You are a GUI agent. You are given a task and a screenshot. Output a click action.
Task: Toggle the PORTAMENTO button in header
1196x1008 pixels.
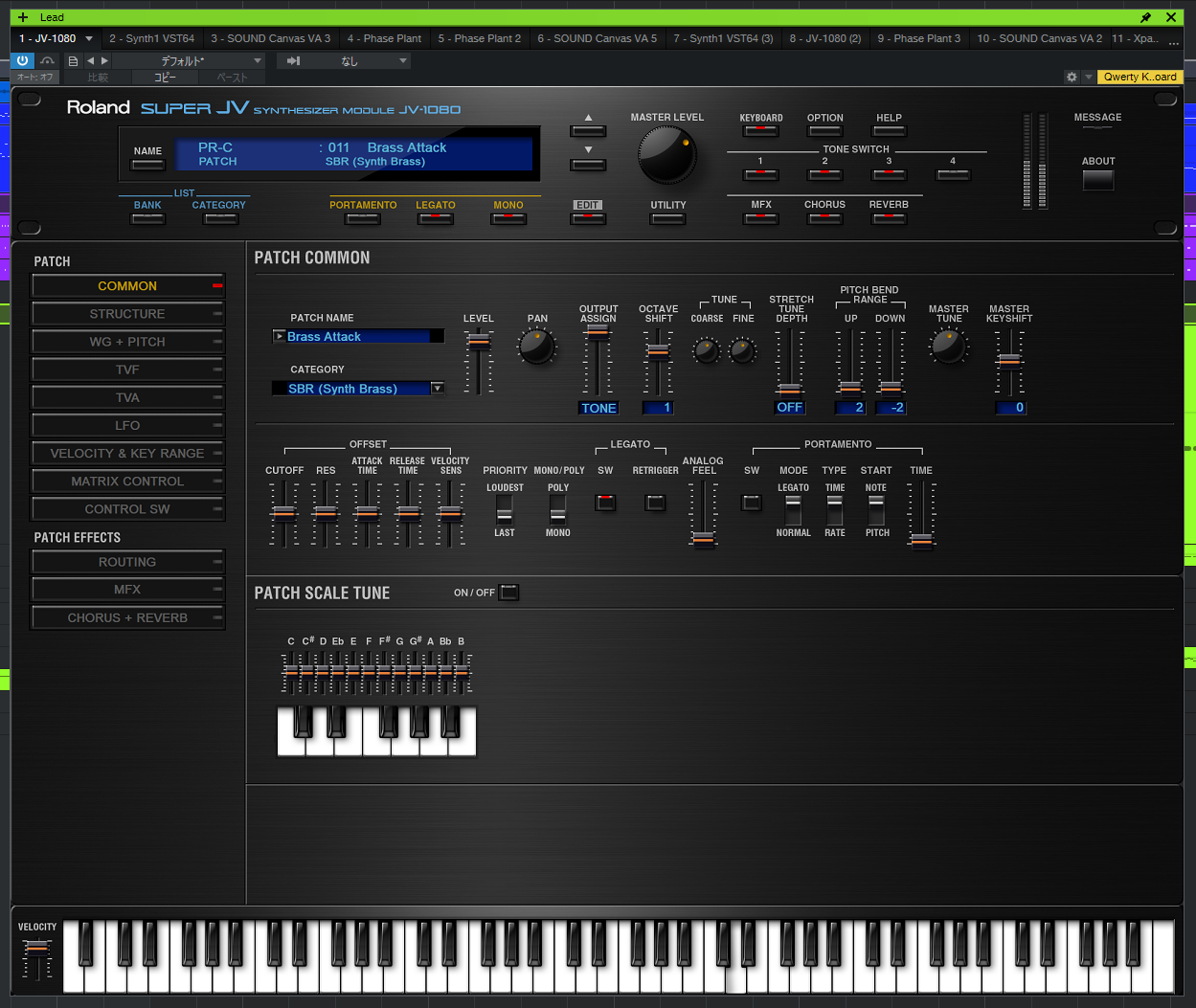[x=362, y=218]
